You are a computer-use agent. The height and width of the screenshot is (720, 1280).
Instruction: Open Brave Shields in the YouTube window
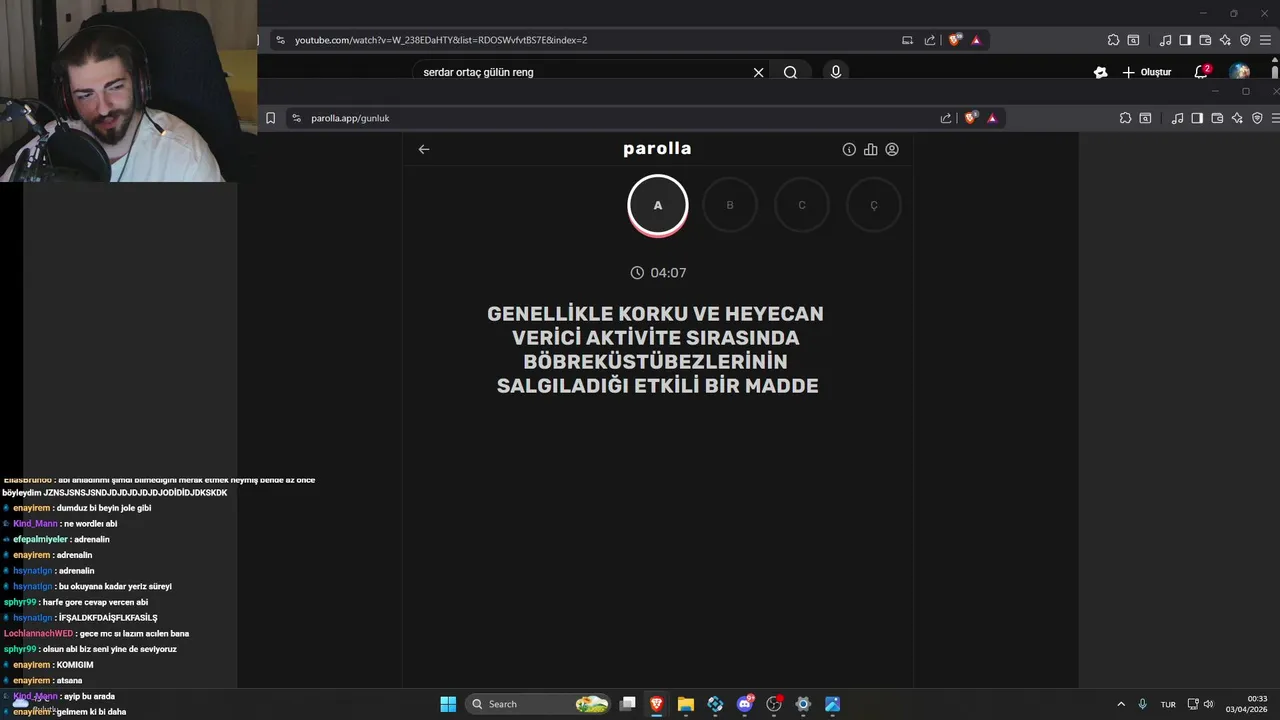[x=955, y=40]
